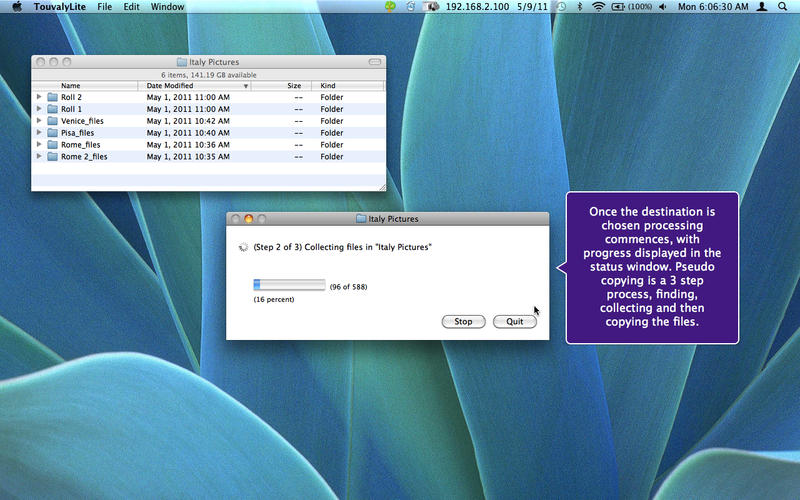Sort by Kind column header
This screenshot has width=800, height=500.
[x=347, y=86]
